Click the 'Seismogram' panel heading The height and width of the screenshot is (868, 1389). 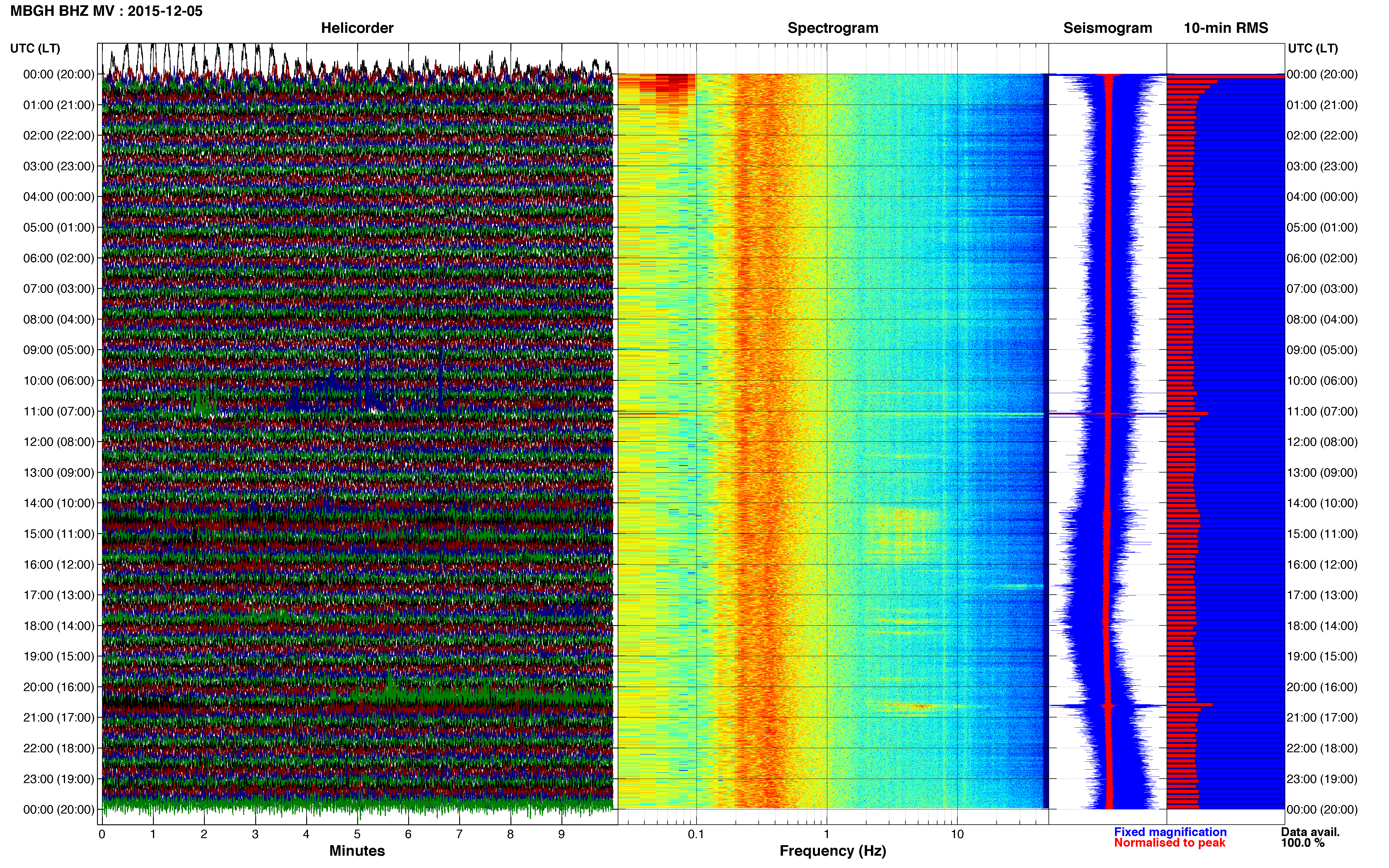click(x=1108, y=28)
